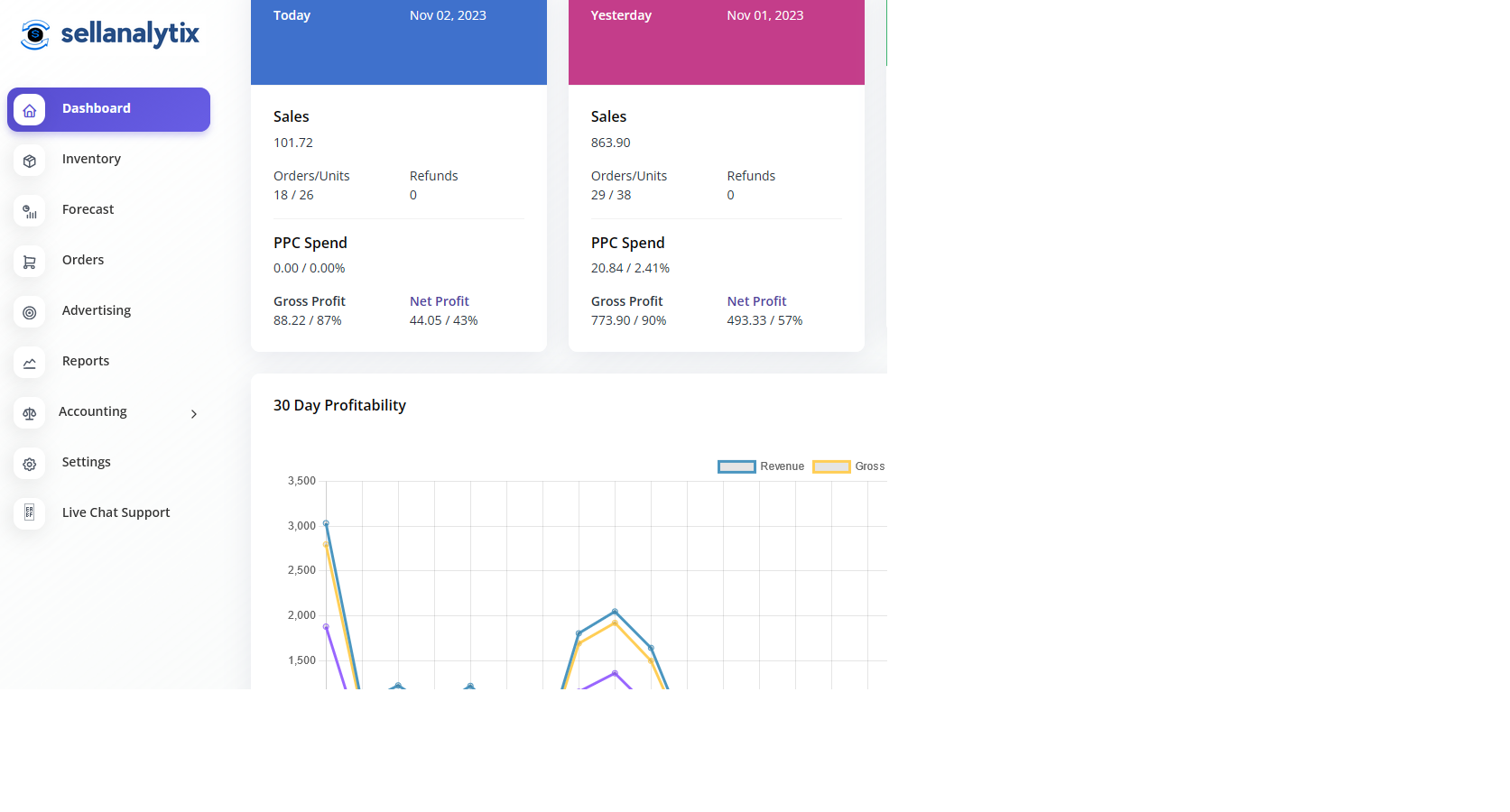Select the Orders menu entry
Image resolution: width=1510 pixels, height=812 pixels.
point(82,260)
